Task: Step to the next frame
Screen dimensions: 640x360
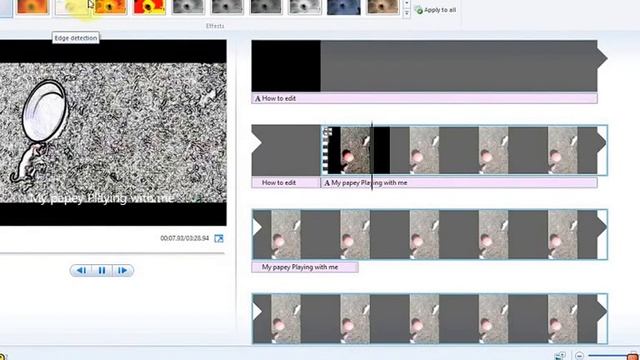Action: coord(122,270)
